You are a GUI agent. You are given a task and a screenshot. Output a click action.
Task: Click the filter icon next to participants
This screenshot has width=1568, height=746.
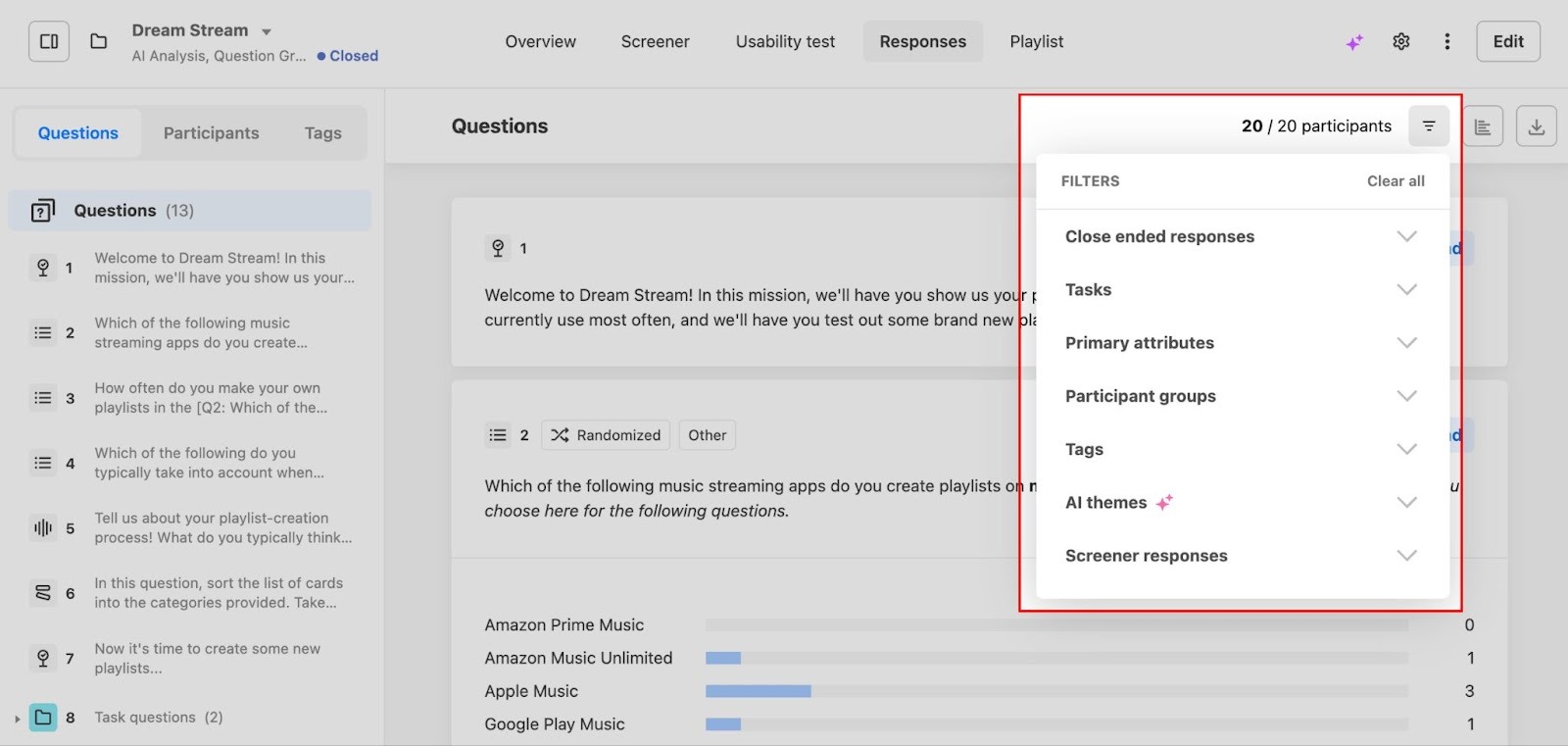click(x=1429, y=126)
